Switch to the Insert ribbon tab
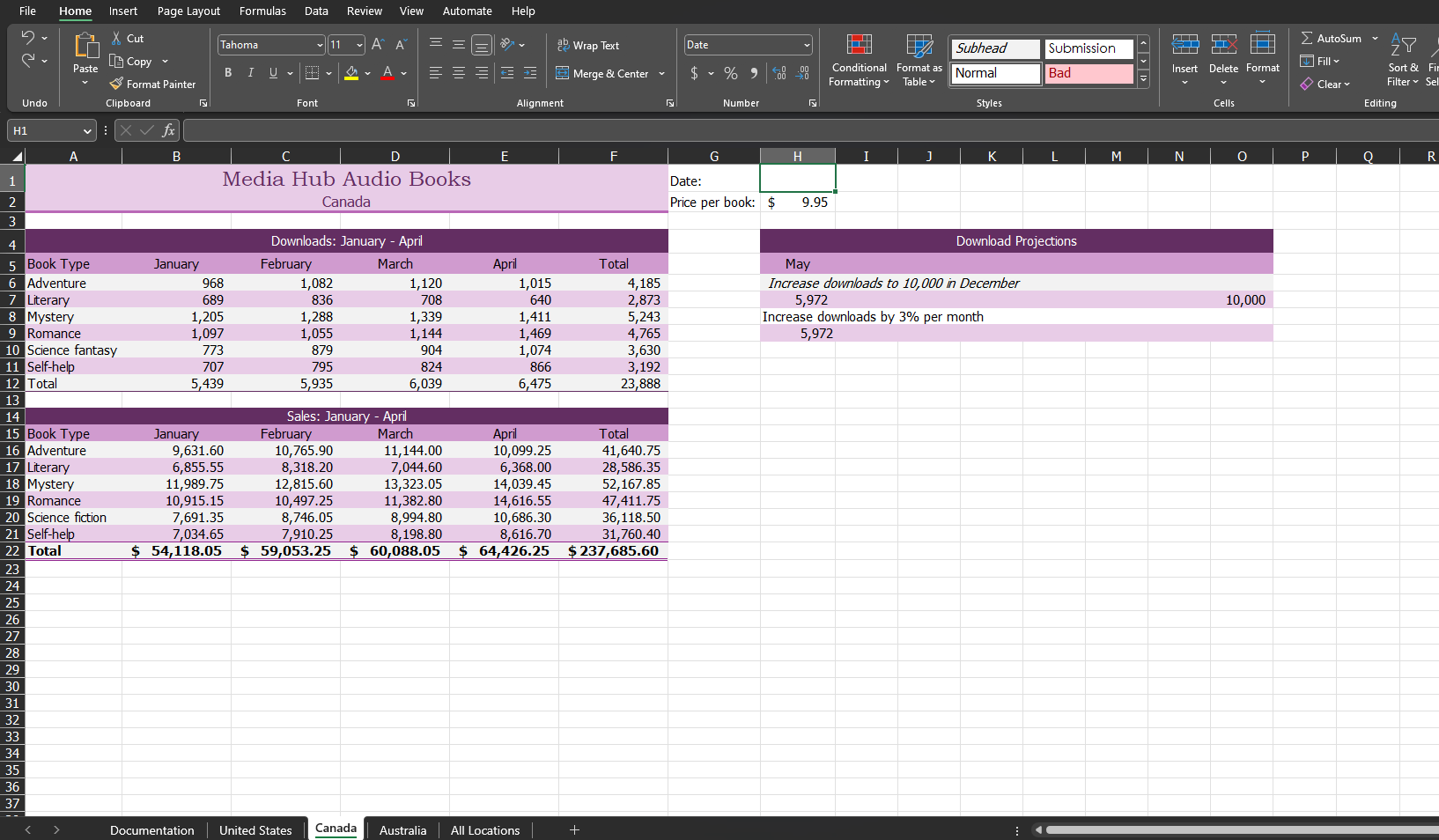The width and height of the screenshot is (1439, 840). (123, 11)
